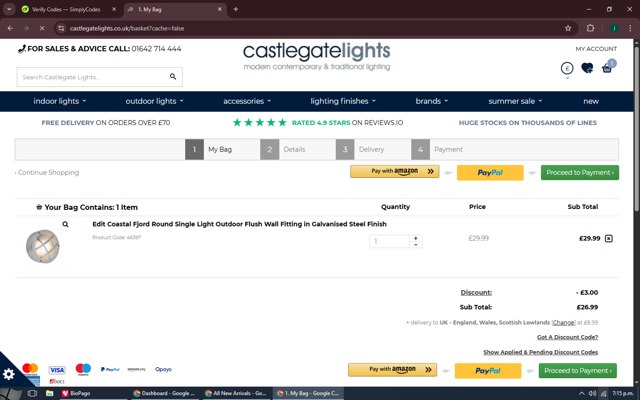640x400 pixels.
Task: Click bottom PayPal button
Action: tap(488, 371)
